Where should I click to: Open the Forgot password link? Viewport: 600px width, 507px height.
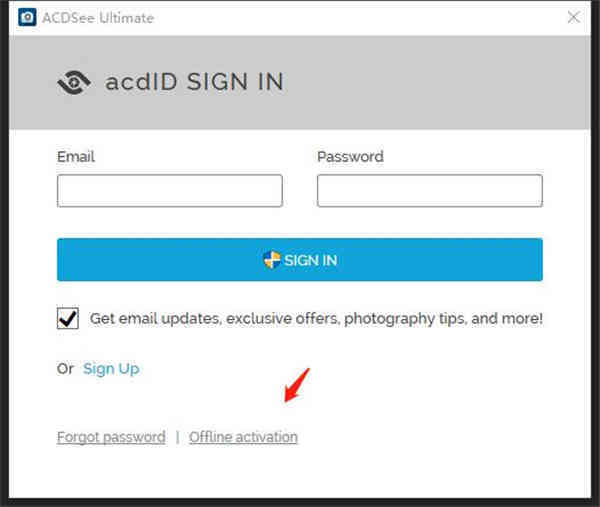pos(111,437)
